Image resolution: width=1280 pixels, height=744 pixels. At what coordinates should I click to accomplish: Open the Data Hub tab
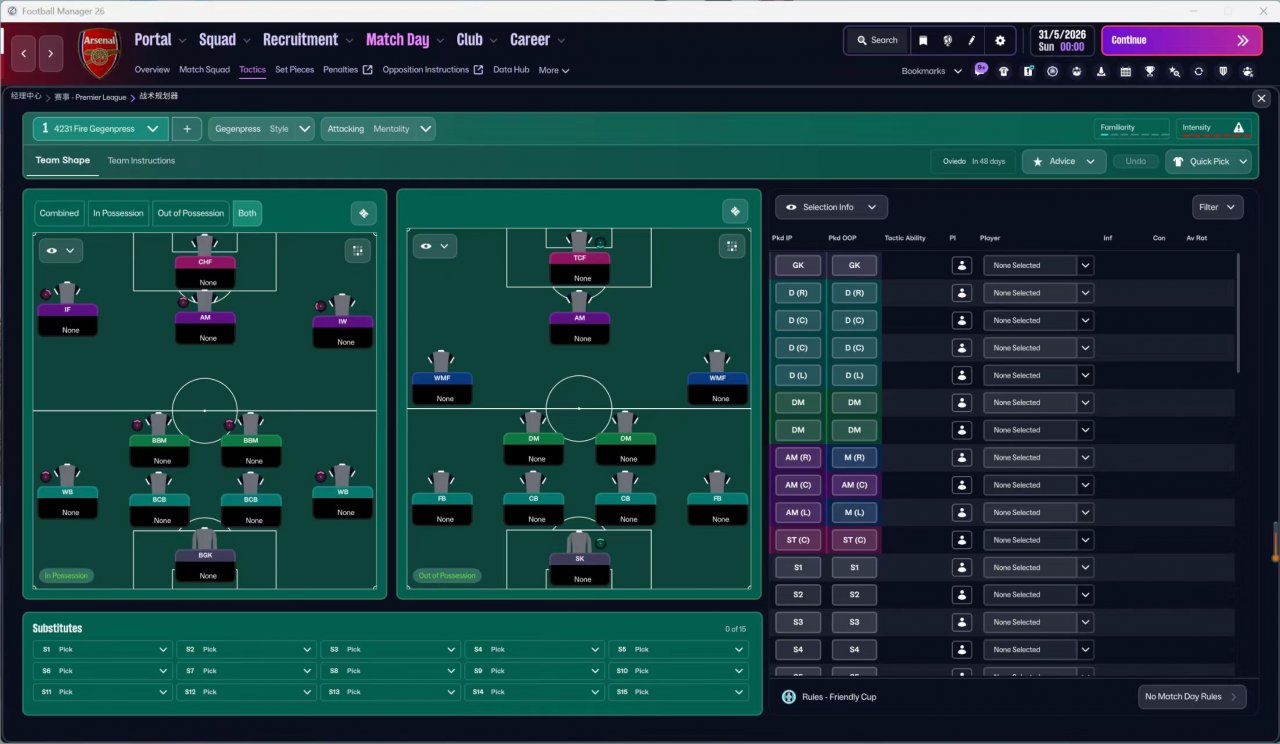pyautogui.click(x=511, y=70)
